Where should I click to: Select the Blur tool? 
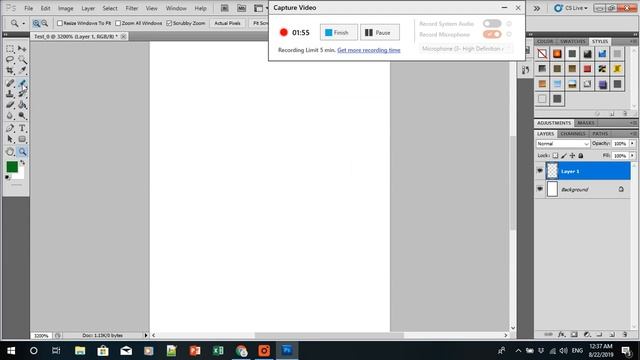(x=10, y=116)
